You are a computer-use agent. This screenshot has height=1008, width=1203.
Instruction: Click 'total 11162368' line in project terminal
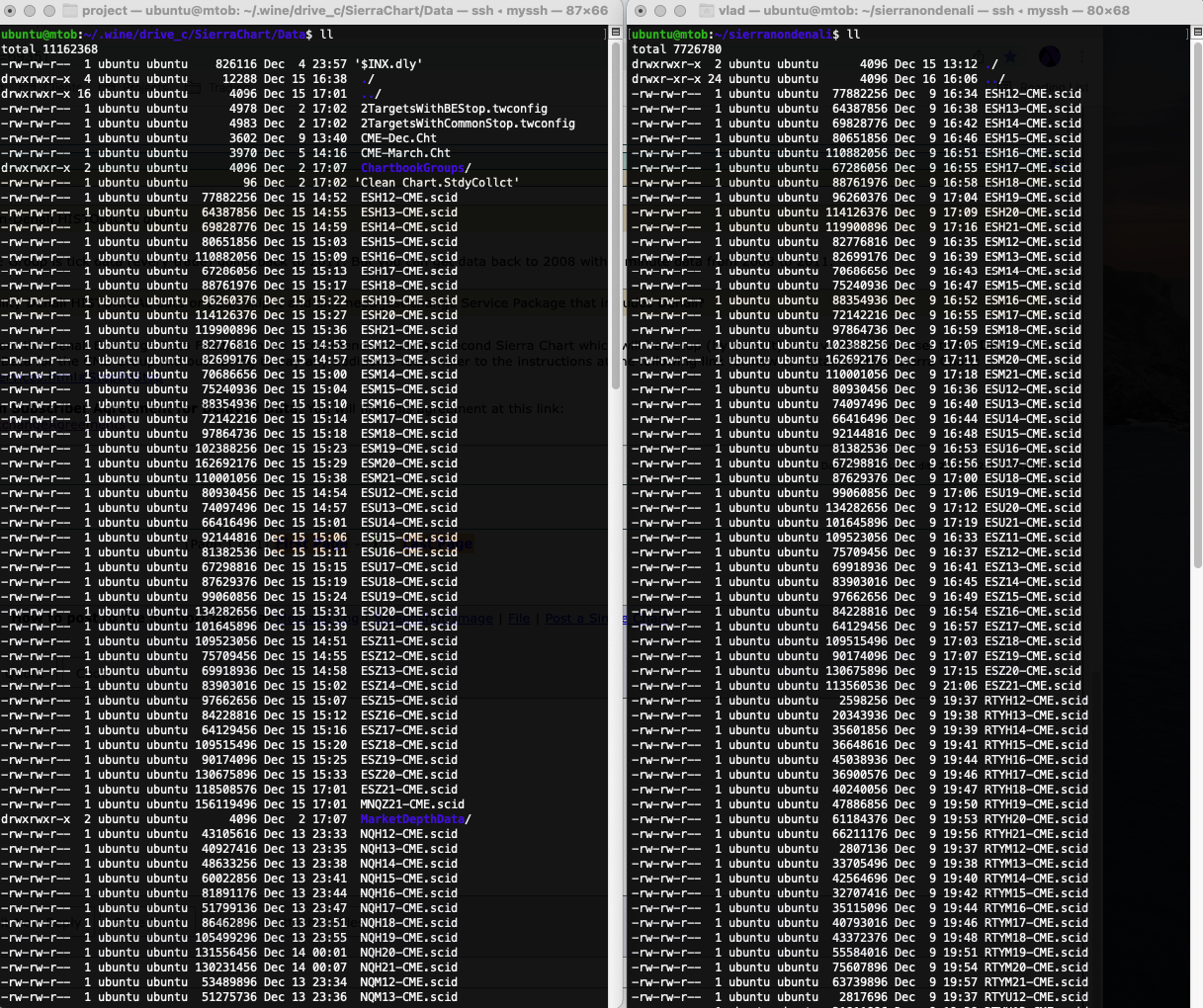49,49
